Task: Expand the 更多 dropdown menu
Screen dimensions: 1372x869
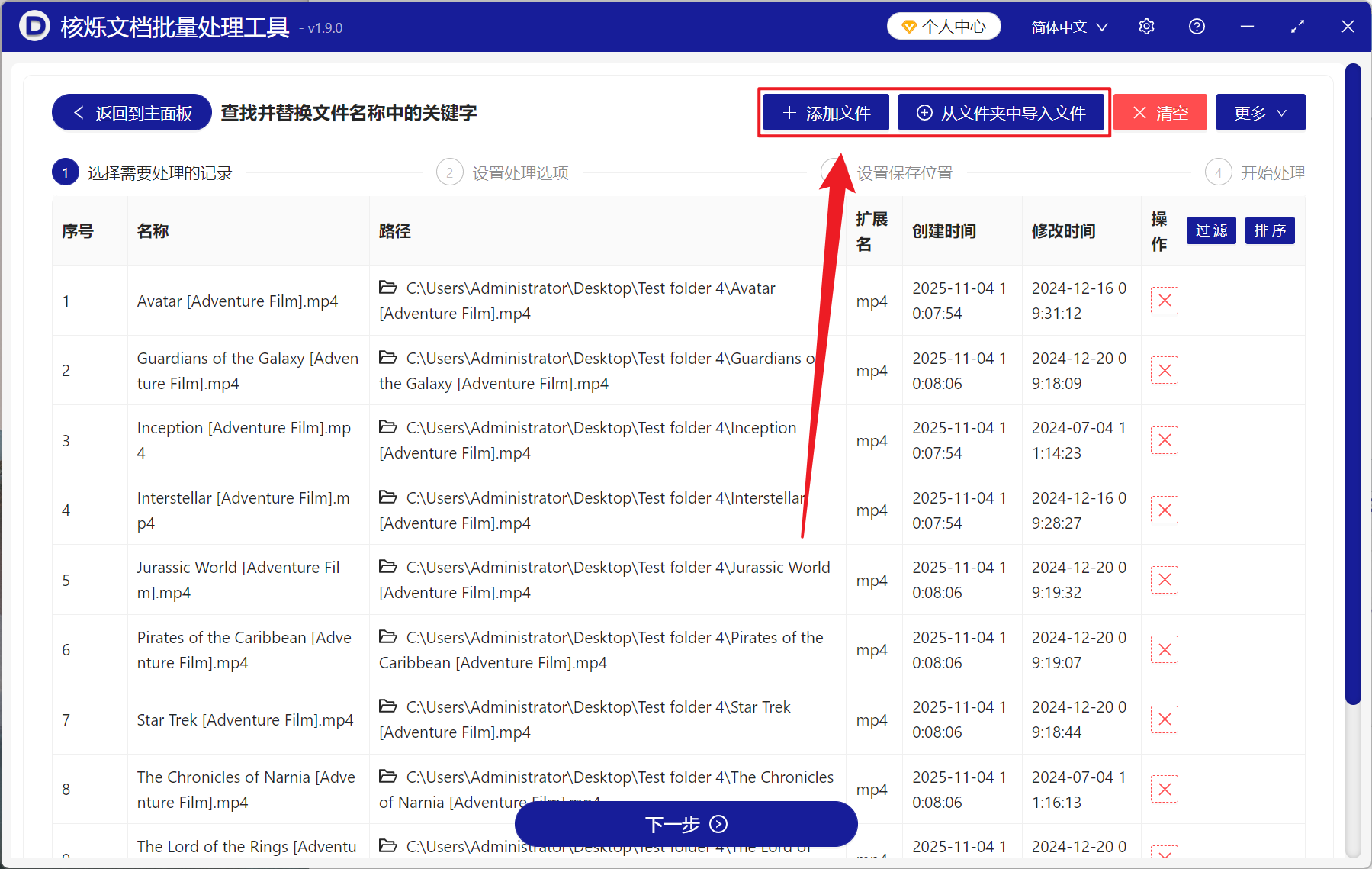Action: point(1259,112)
